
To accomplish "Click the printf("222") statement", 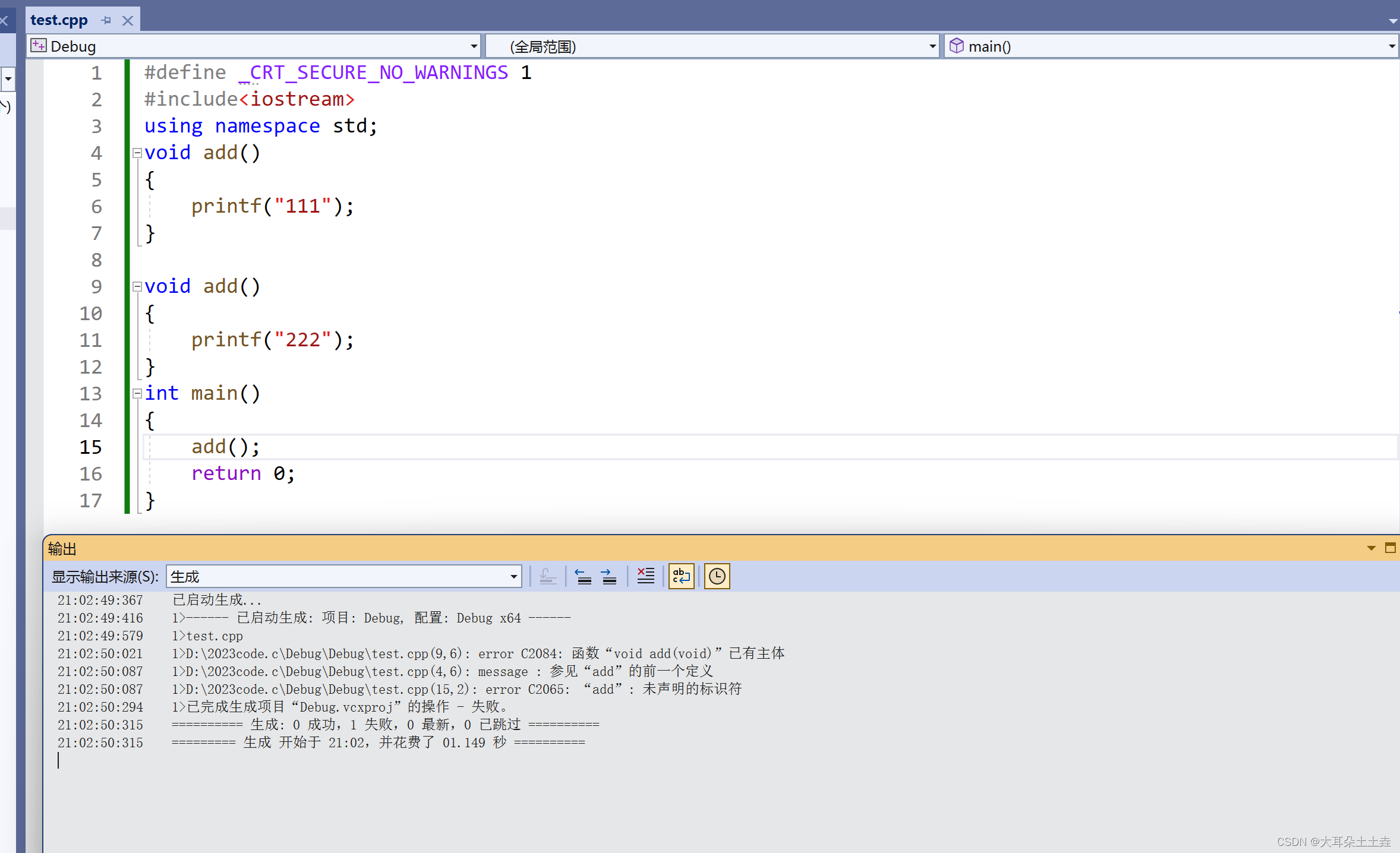I will click(273, 340).
